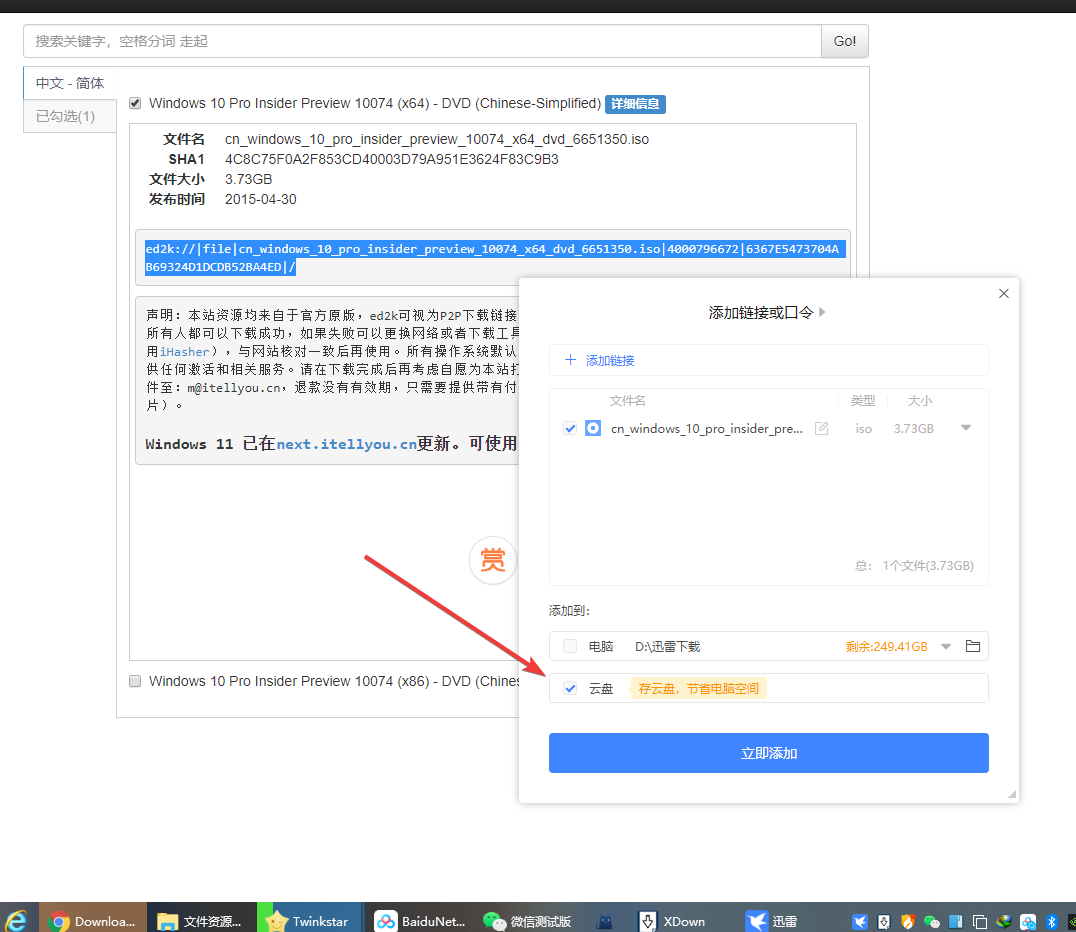Click the Baidu cloud tray icon

point(1028,922)
